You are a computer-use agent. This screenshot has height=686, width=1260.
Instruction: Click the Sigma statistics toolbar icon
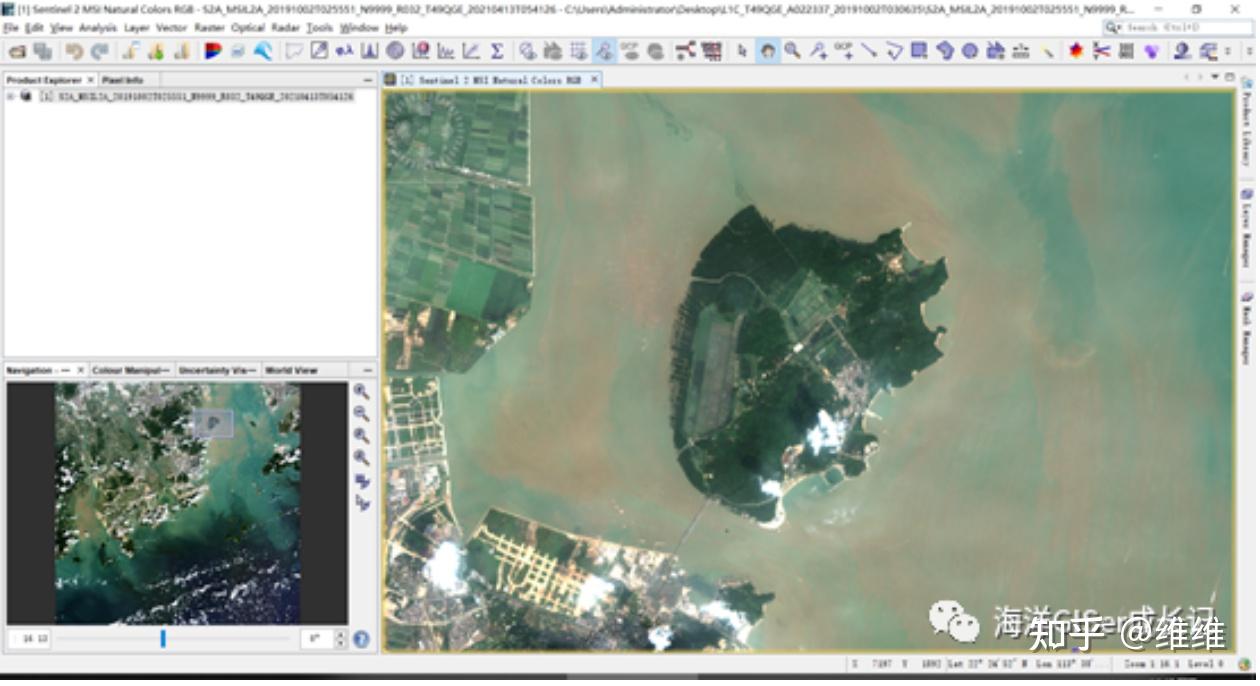pos(496,51)
